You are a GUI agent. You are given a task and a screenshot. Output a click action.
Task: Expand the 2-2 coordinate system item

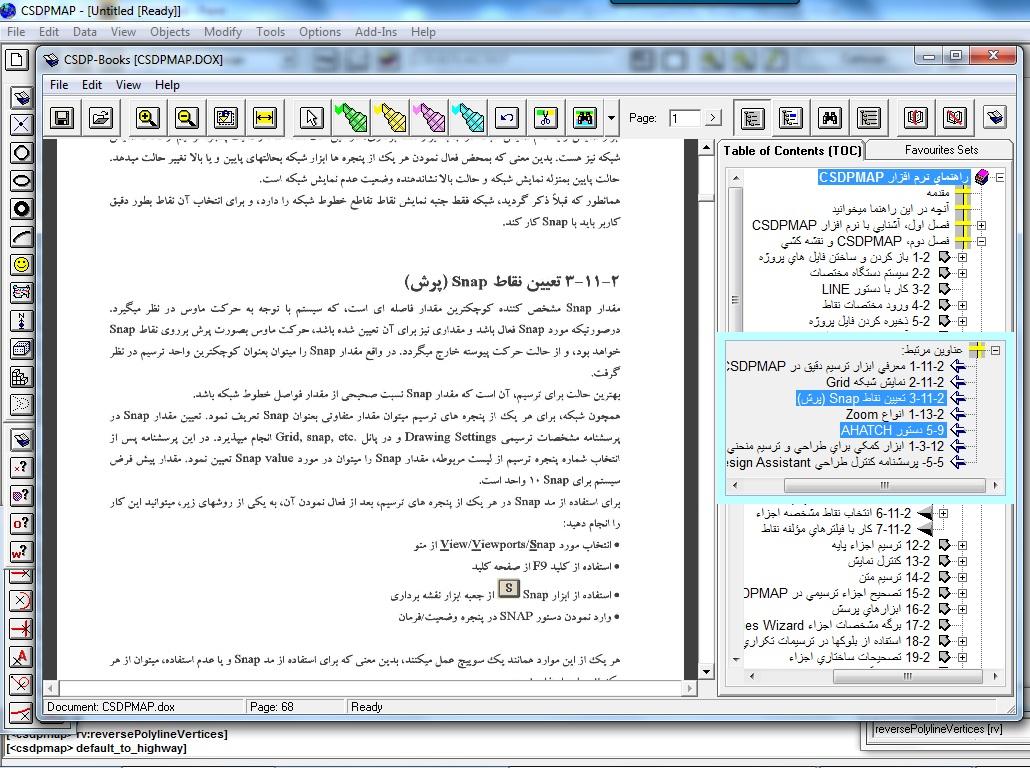click(962, 273)
